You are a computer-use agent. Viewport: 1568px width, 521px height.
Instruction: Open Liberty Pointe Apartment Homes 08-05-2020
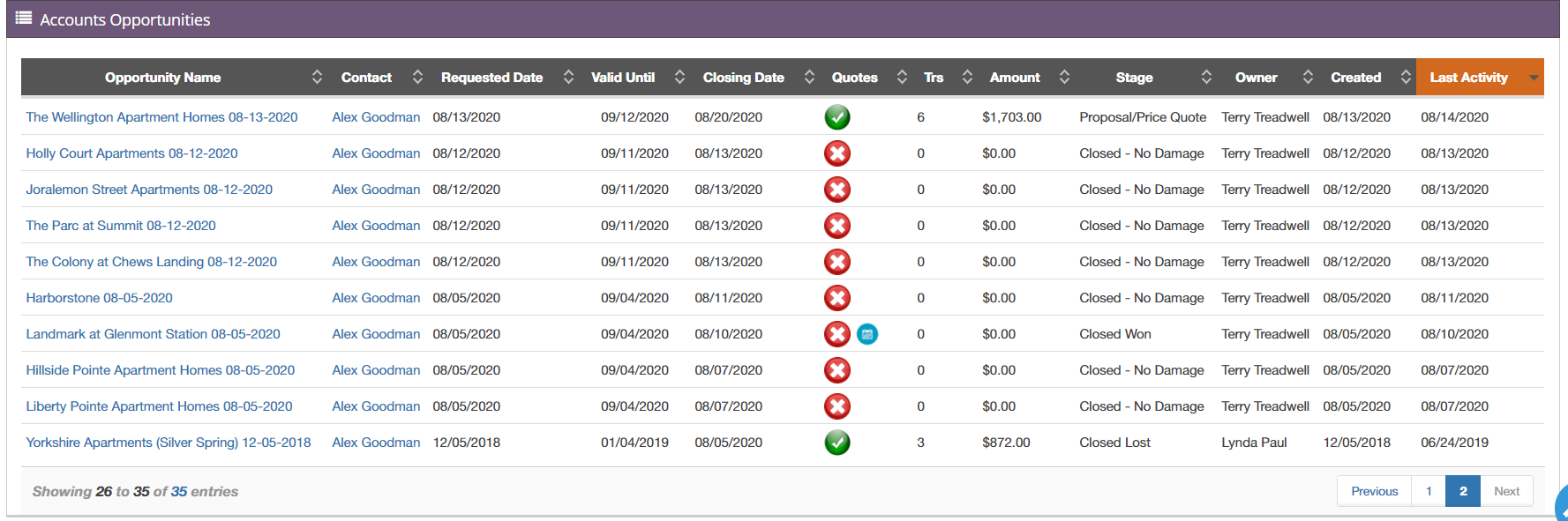159,406
